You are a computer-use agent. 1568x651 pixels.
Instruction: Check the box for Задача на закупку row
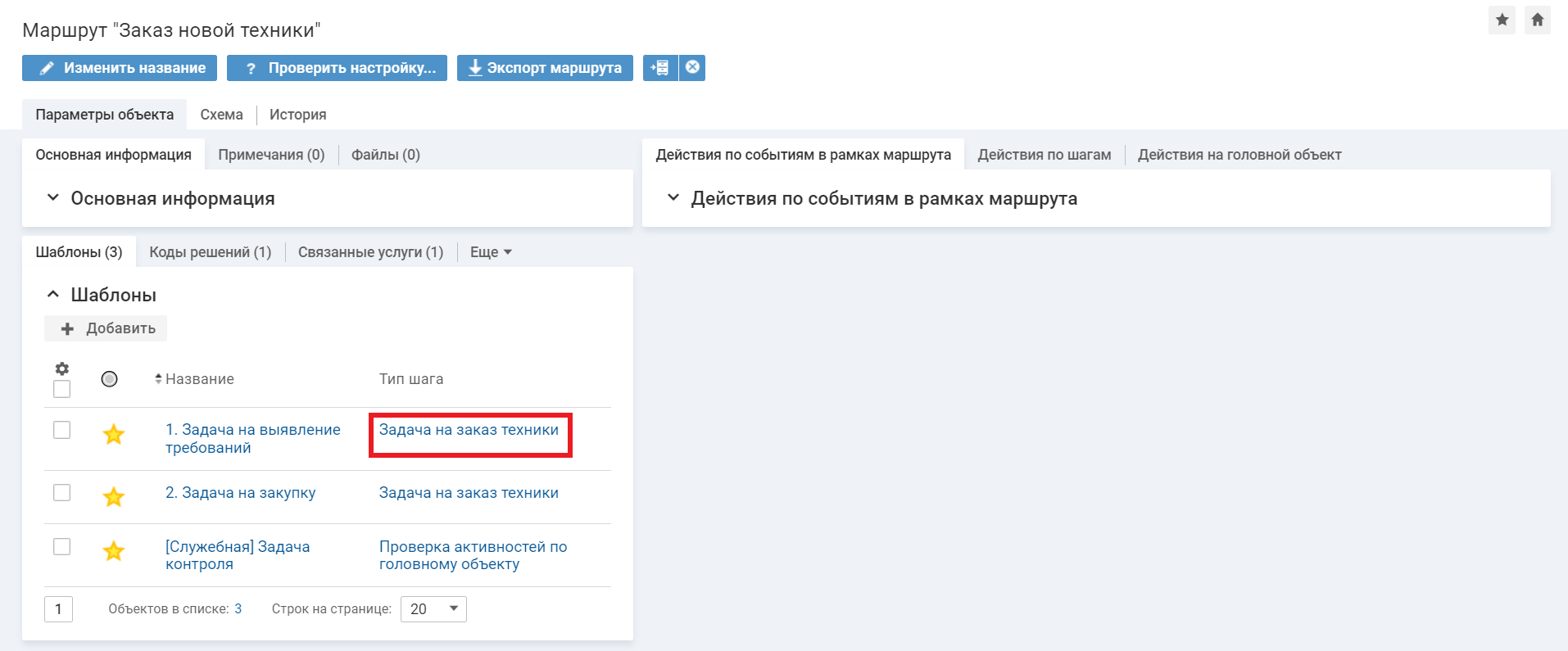(61, 492)
